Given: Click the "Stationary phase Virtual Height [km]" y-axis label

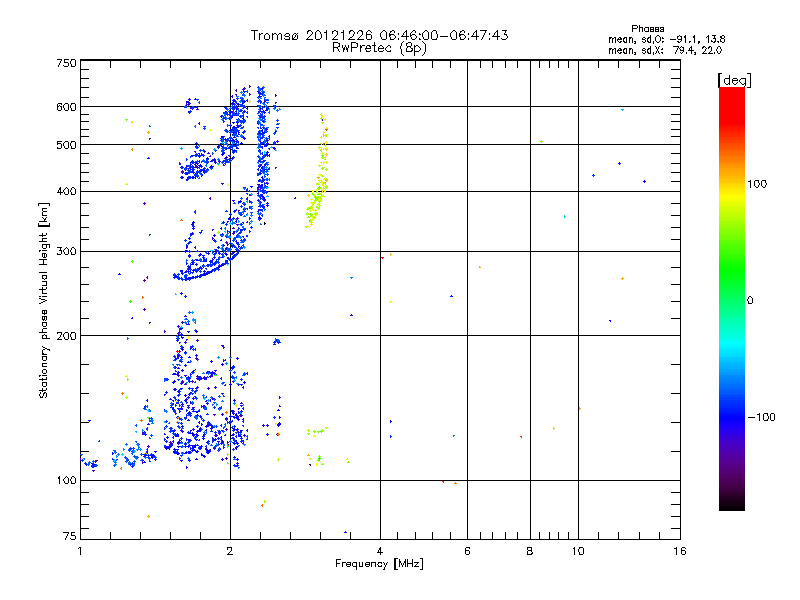Looking at the screenshot, I should click(x=44, y=301).
